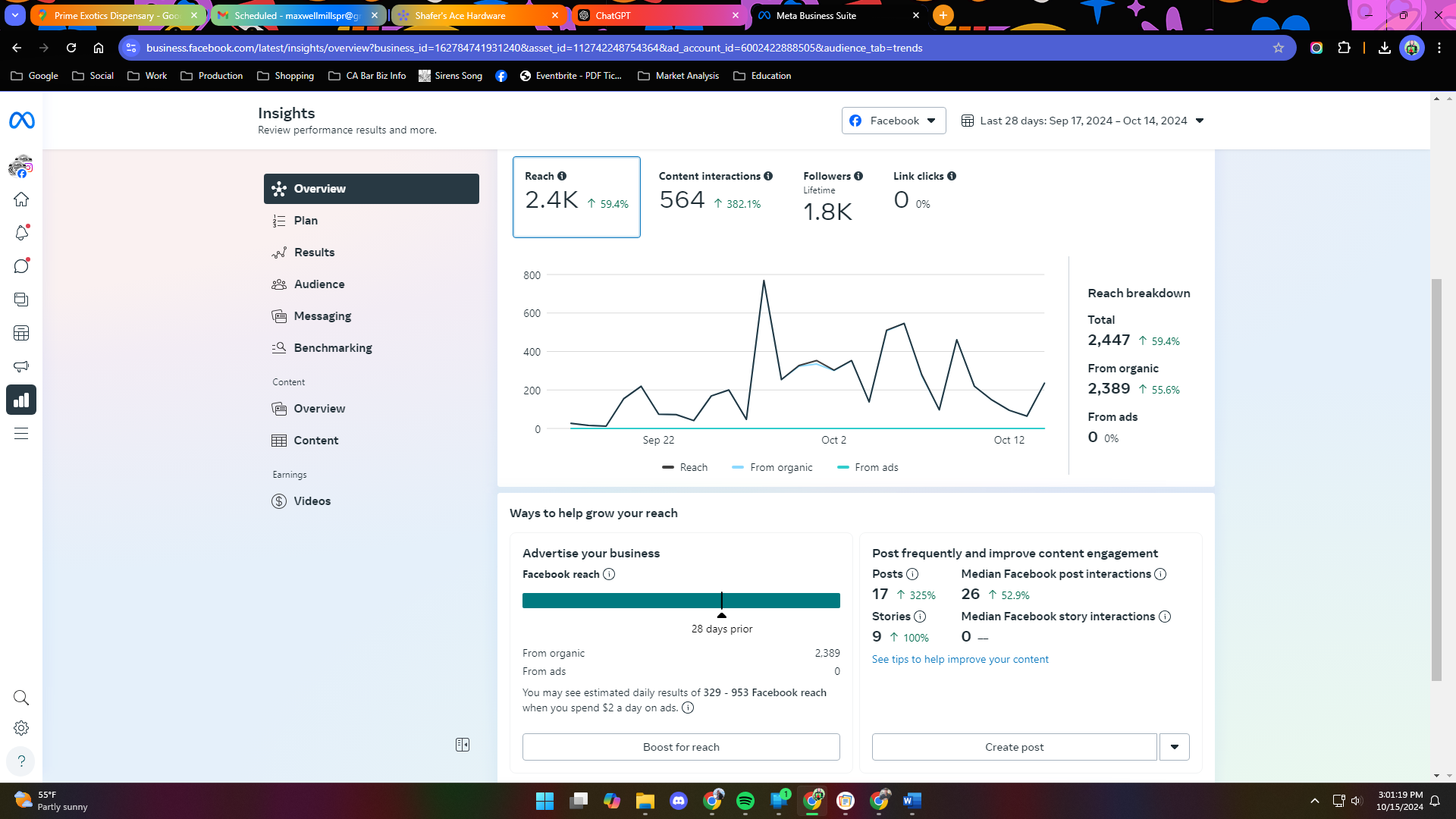Image resolution: width=1456 pixels, height=819 pixels.
Task: Open Inbox chat bubble icon in sidebar
Action: (21, 266)
